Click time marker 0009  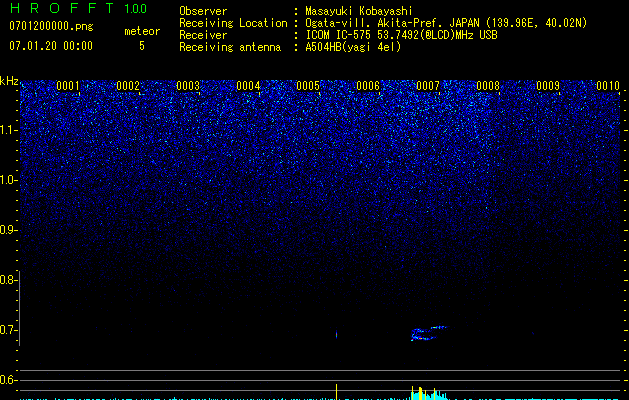[x=548, y=86]
